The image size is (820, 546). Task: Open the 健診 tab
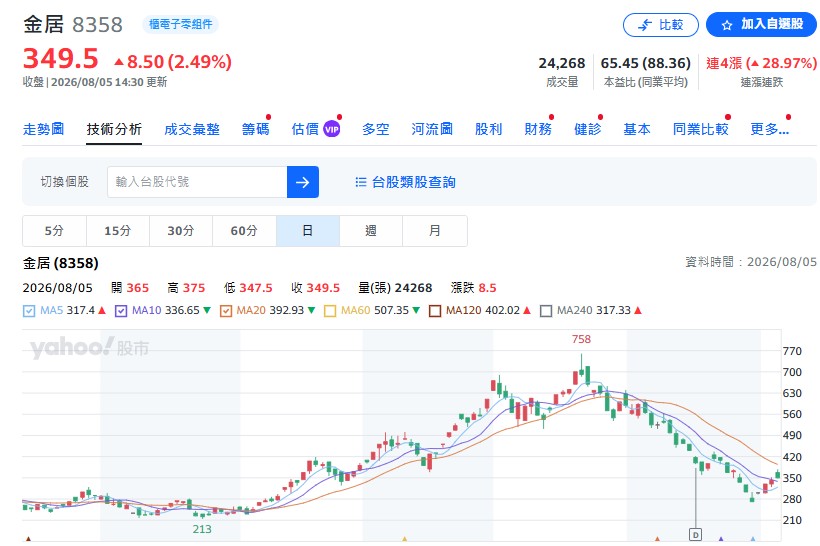tap(588, 129)
